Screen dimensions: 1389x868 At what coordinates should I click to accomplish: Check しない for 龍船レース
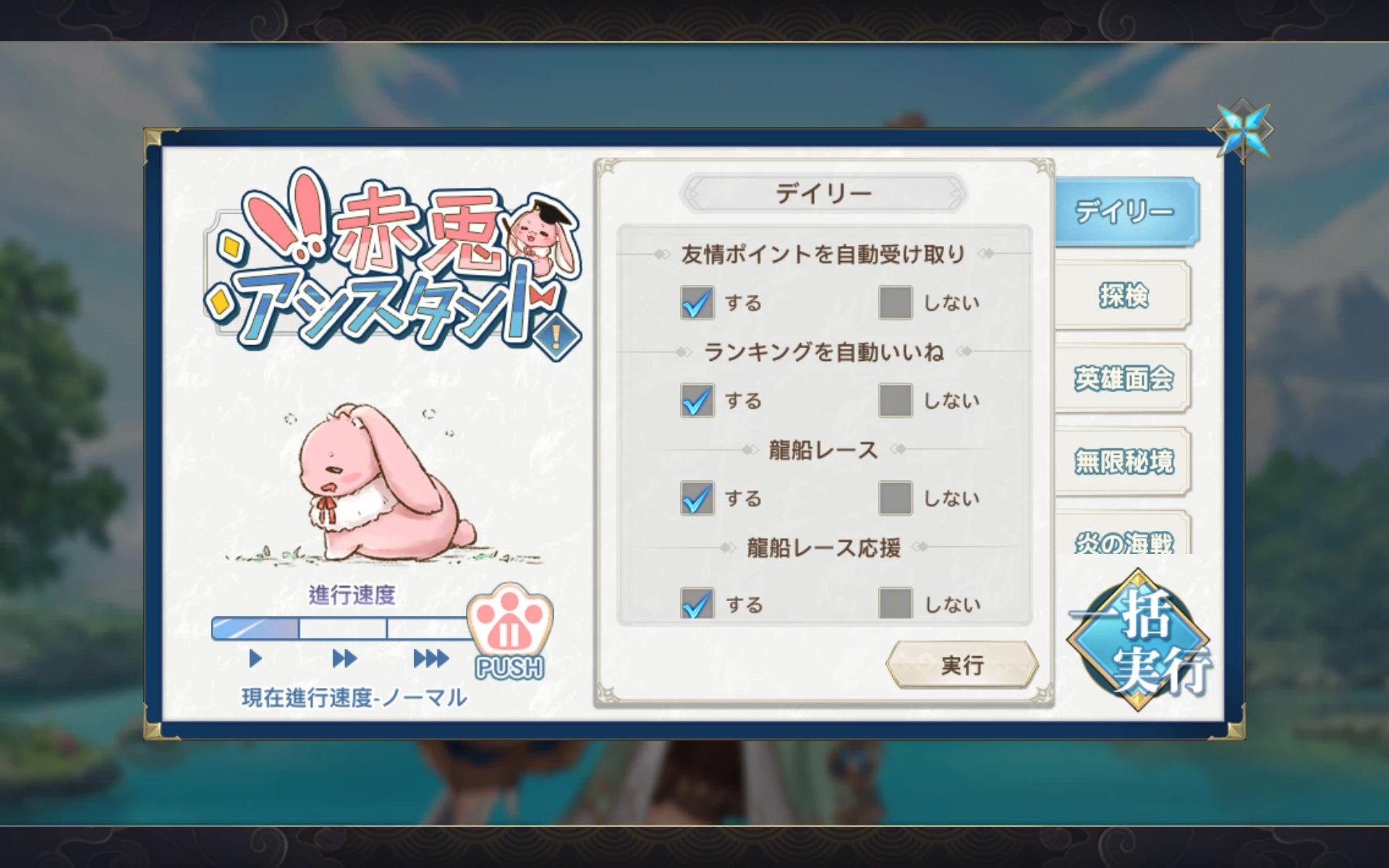(x=896, y=498)
